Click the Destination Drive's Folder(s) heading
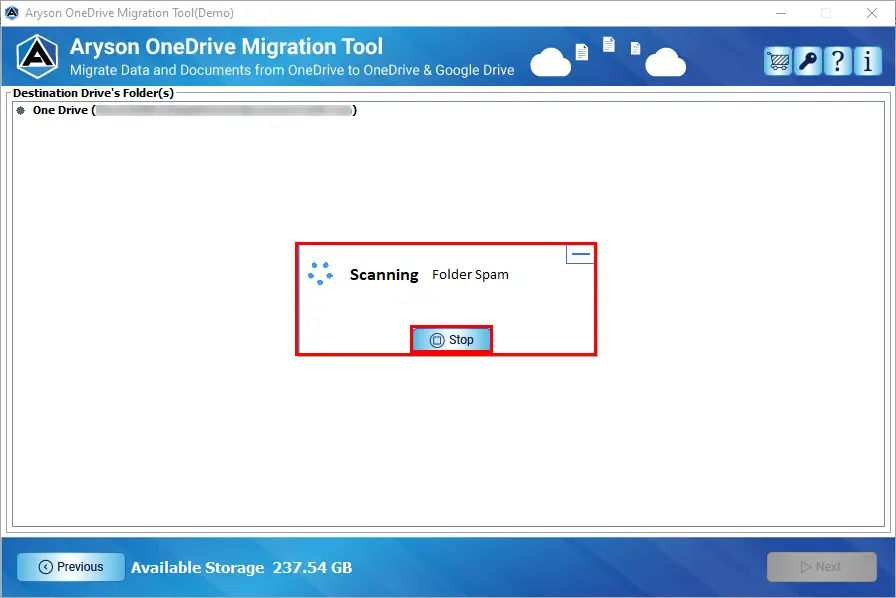The height and width of the screenshot is (598, 896). (93, 93)
